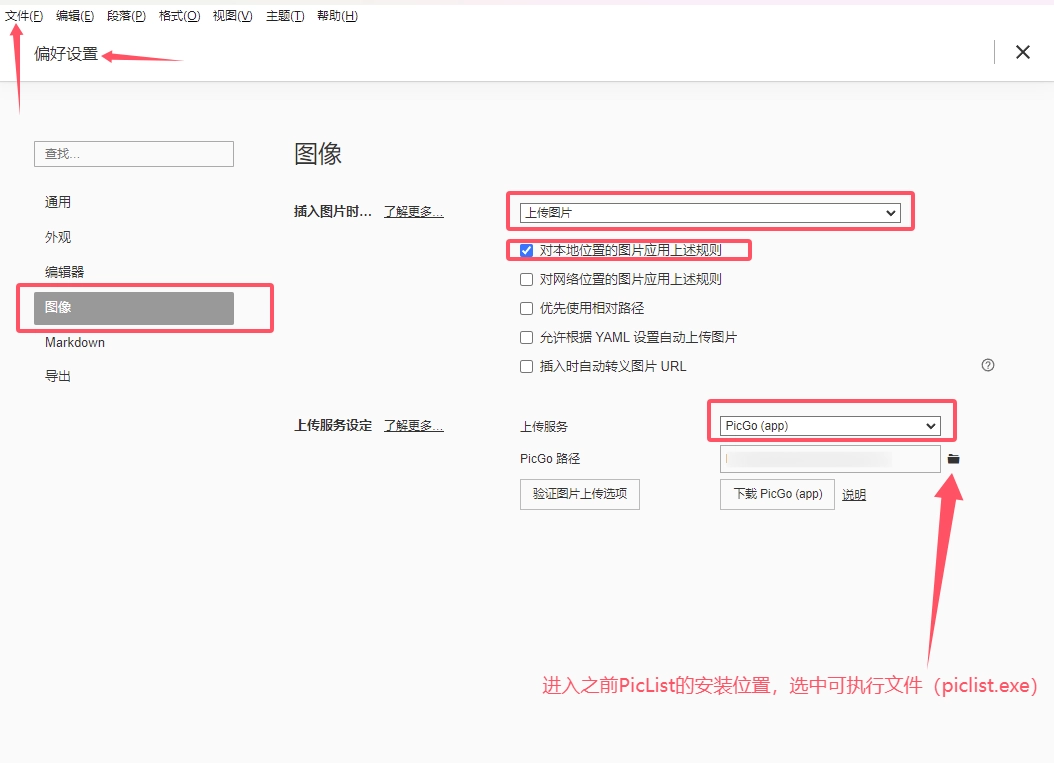
Task: Open the 上传图片 insert-action dropdown
Action: [710, 213]
